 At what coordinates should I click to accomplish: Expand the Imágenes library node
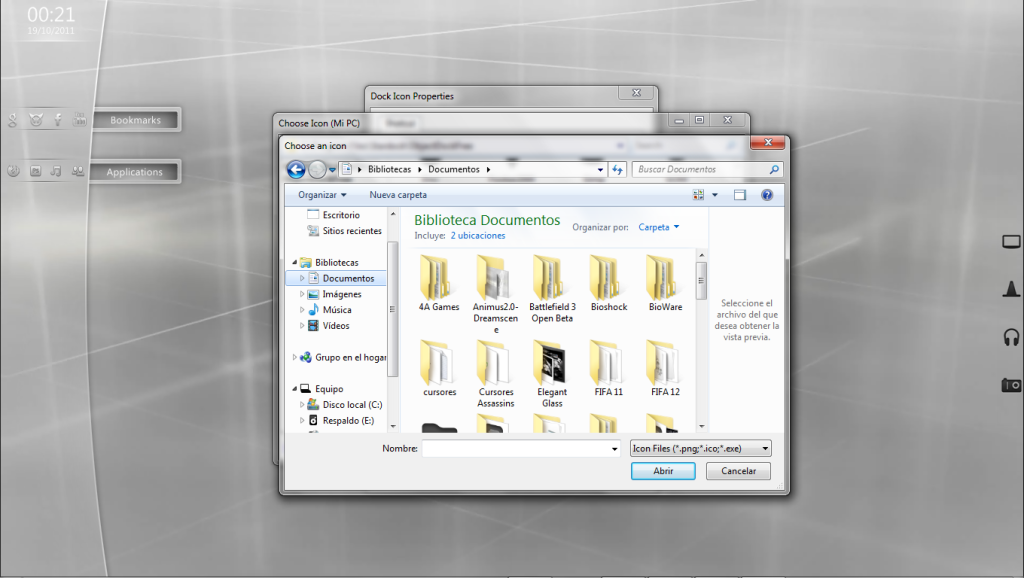[302, 295]
